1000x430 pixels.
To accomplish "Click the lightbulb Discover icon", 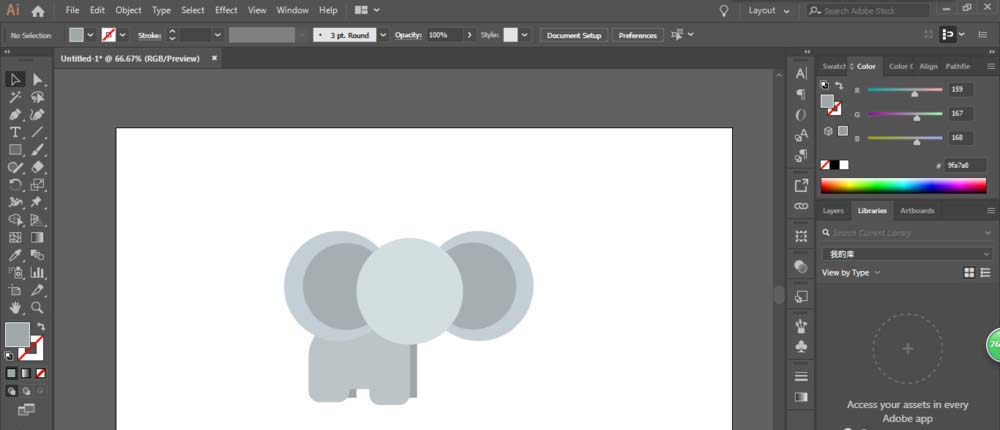I will pos(724,11).
